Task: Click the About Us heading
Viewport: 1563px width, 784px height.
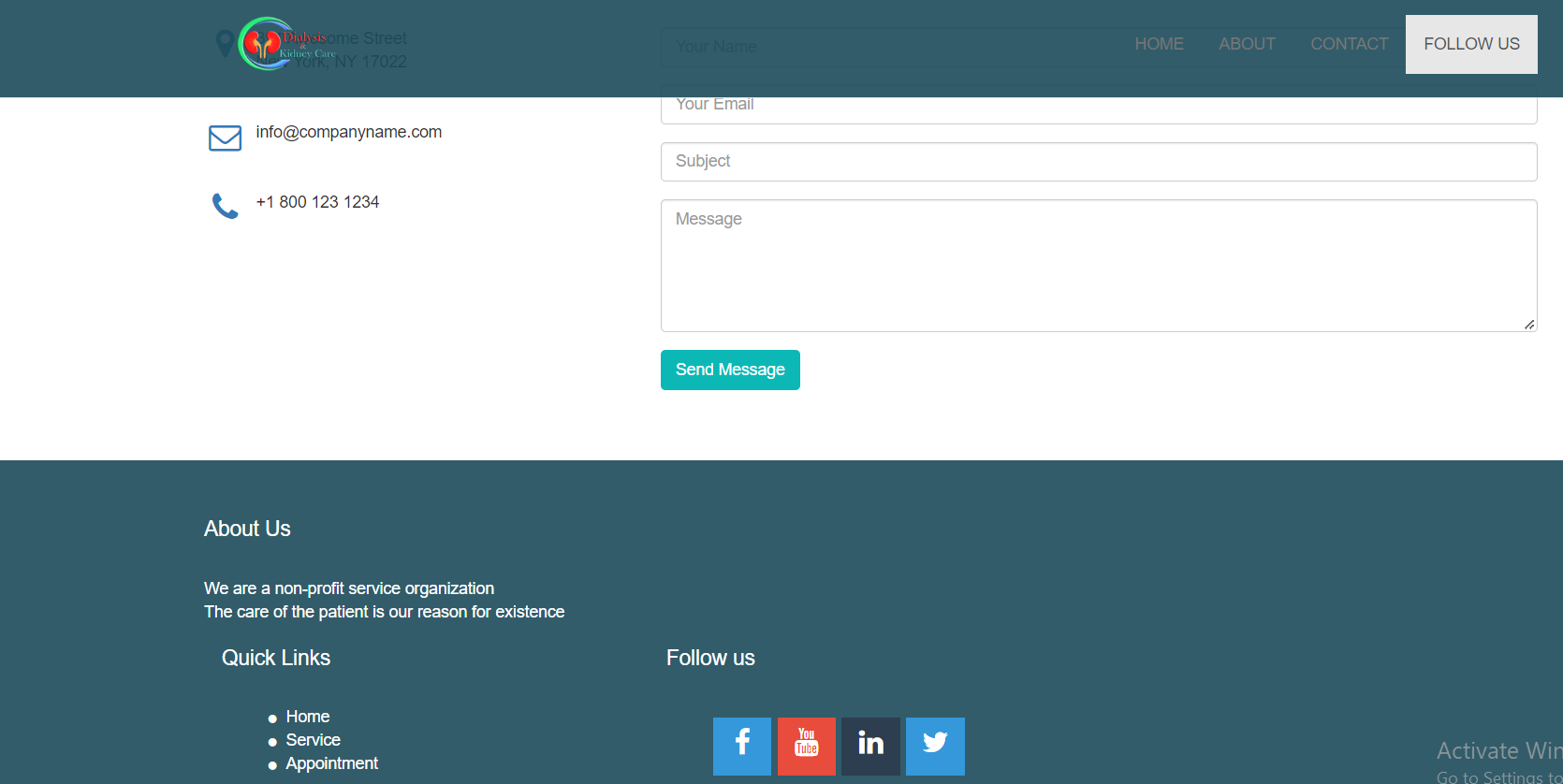Action: tap(247, 529)
